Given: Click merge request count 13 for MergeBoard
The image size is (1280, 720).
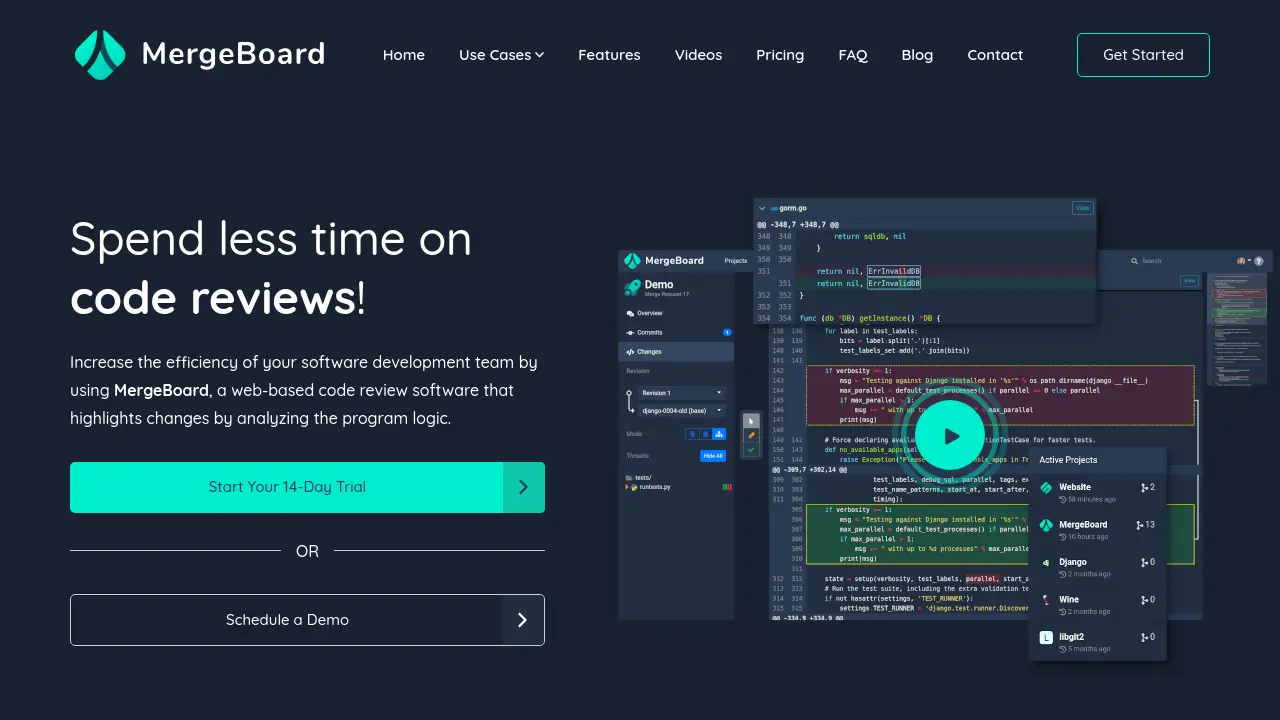Looking at the screenshot, I should point(1145,525).
